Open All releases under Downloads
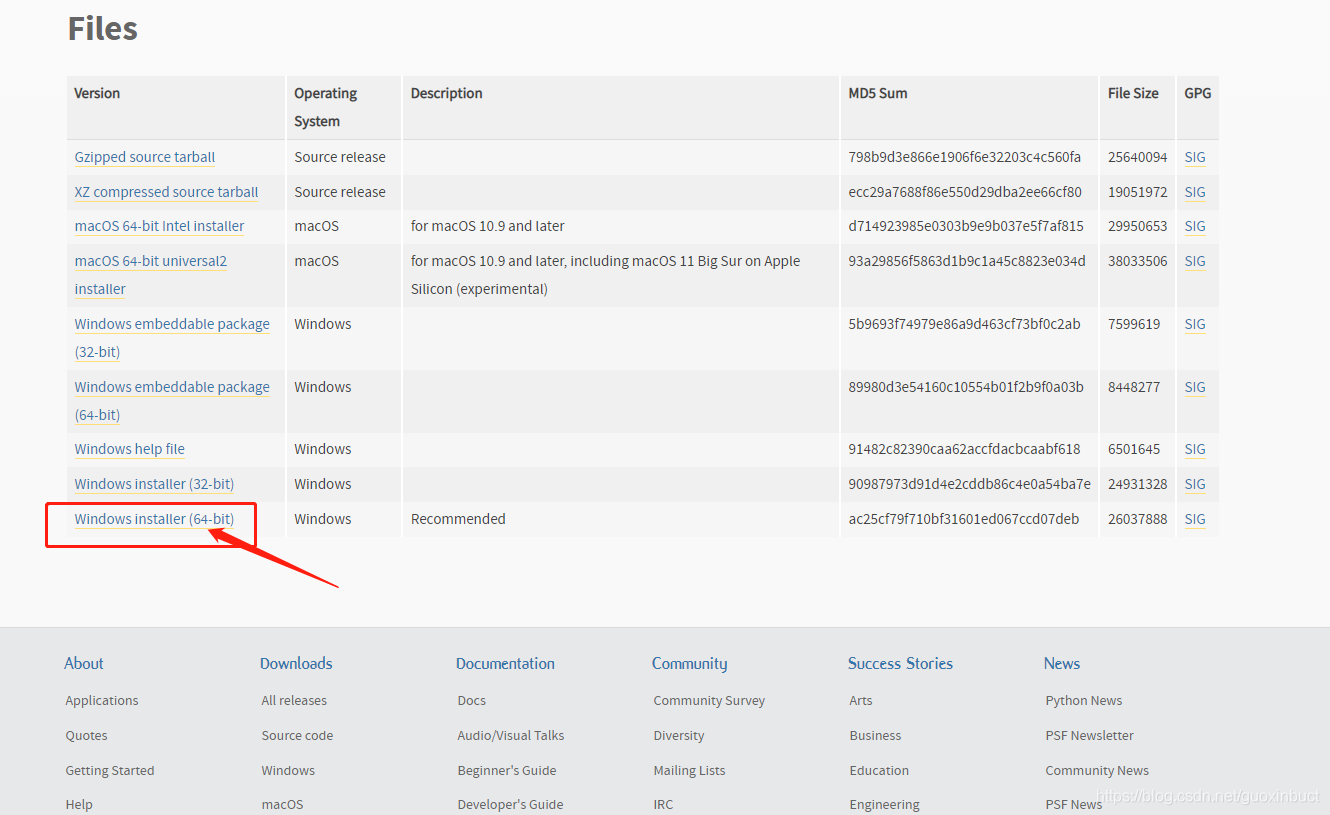The width and height of the screenshot is (1330, 815). click(294, 701)
